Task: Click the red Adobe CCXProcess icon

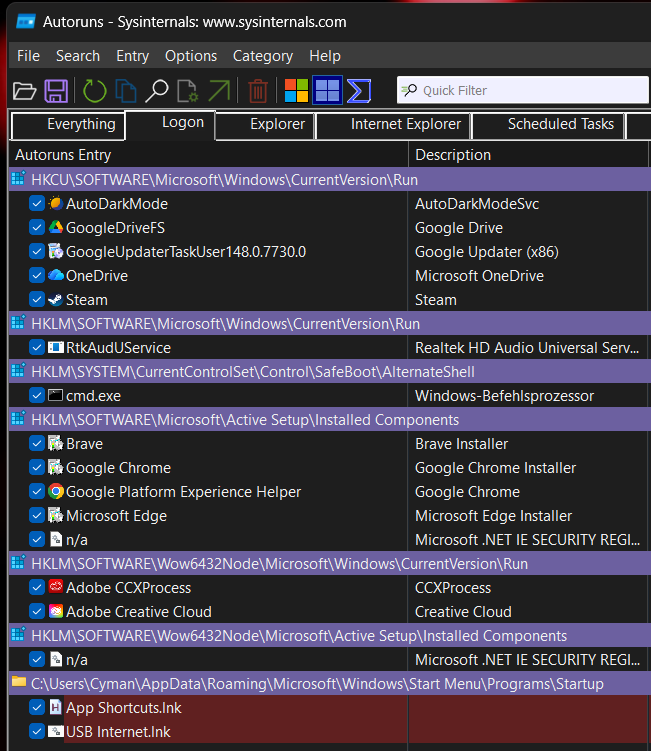Action: (x=56, y=587)
